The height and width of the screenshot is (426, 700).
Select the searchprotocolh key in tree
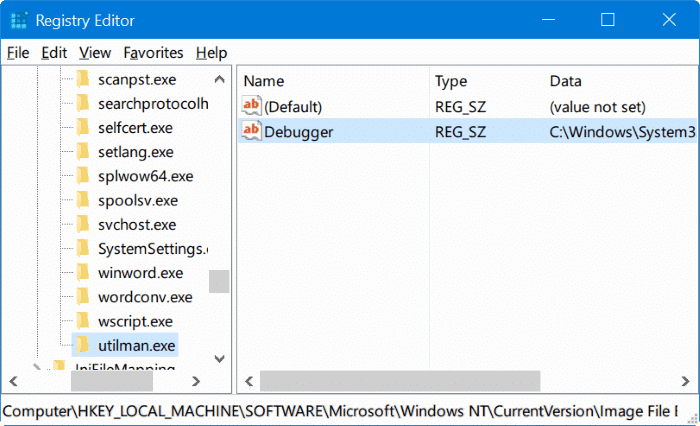(153, 104)
